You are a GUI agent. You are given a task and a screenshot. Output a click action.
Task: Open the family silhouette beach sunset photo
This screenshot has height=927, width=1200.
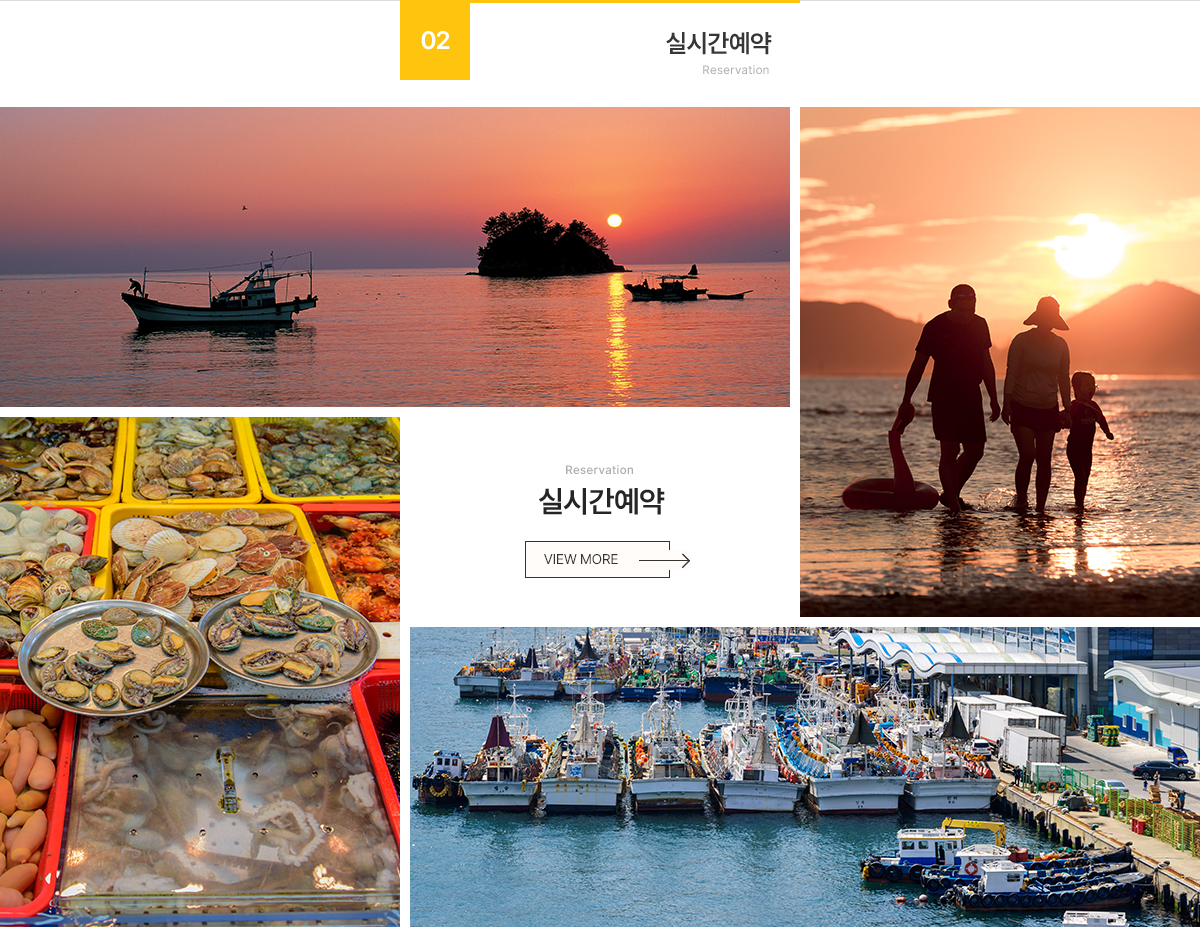[x=1000, y=362]
